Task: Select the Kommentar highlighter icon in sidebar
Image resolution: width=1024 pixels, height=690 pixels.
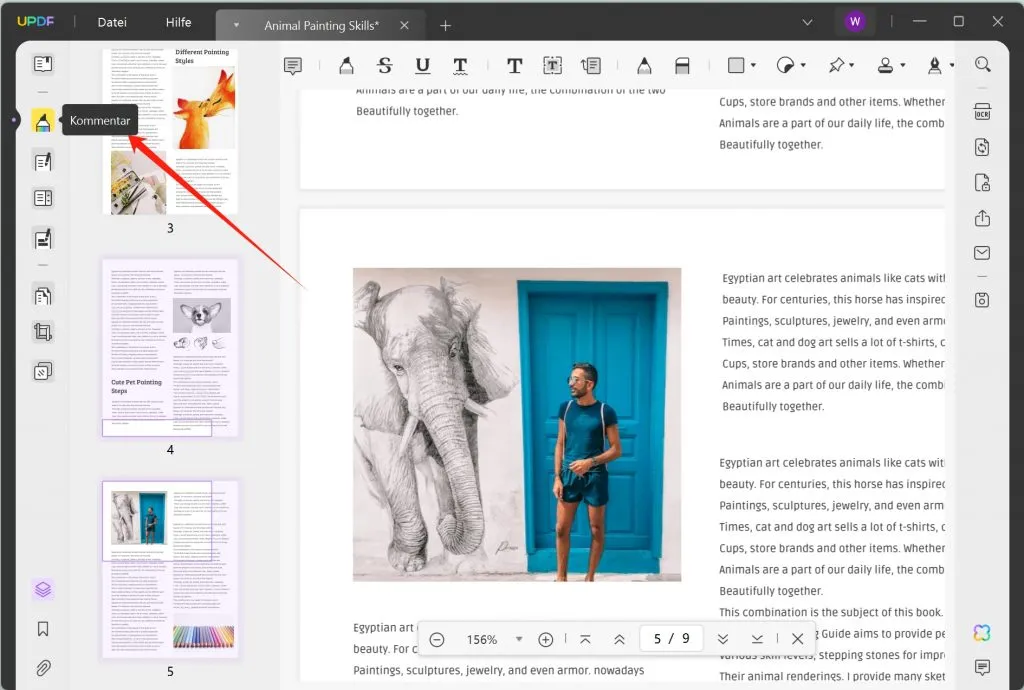Action: point(42,121)
